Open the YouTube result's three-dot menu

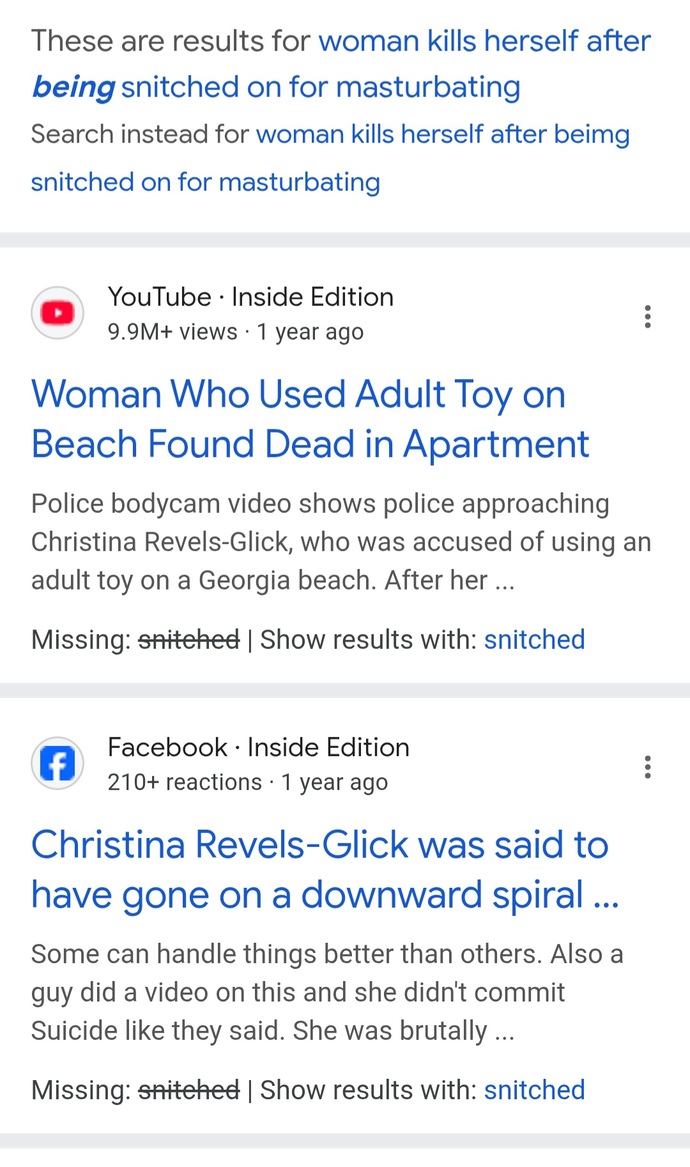pos(648,316)
